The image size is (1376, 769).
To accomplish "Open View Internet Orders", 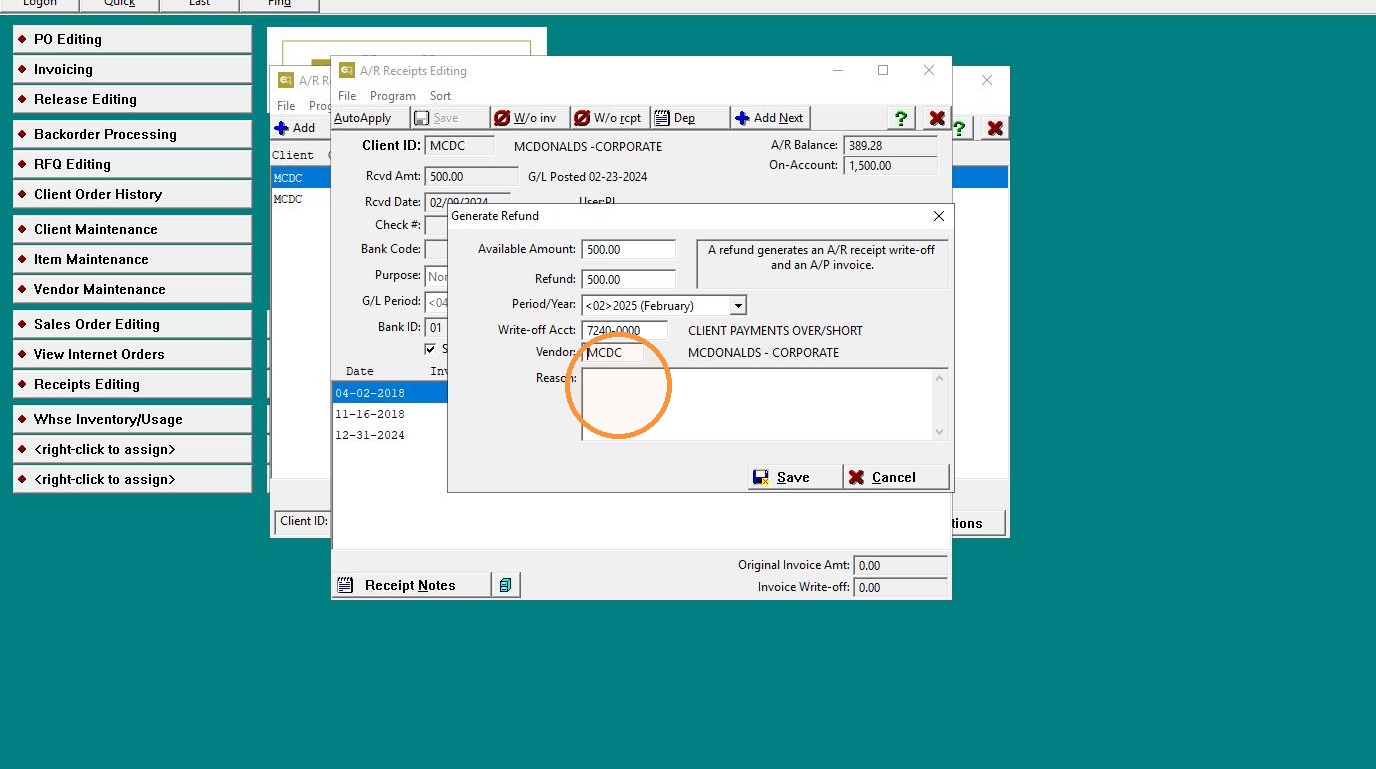I will coord(132,354).
